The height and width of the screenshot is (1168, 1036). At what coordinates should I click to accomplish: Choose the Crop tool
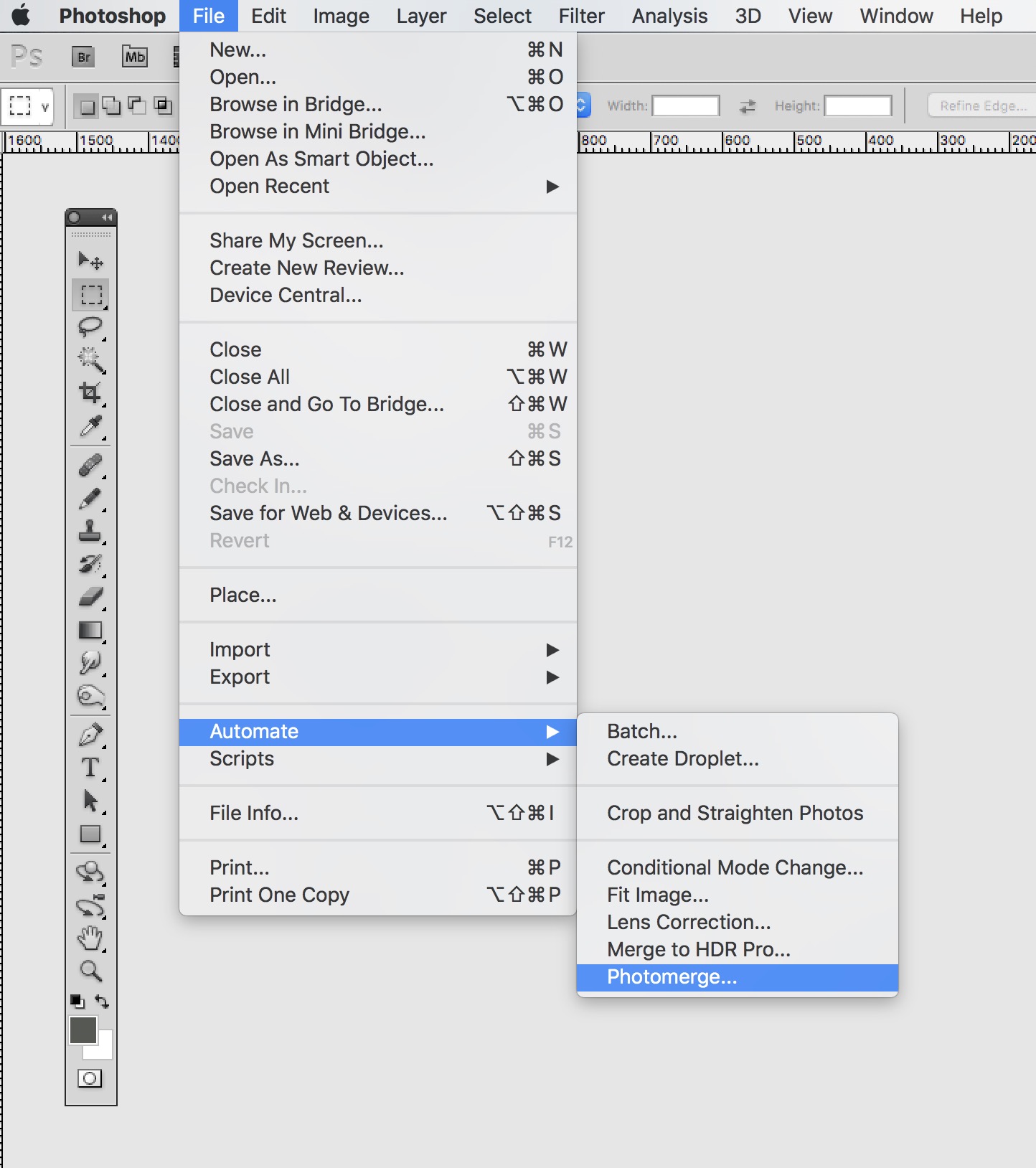tap(90, 392)
